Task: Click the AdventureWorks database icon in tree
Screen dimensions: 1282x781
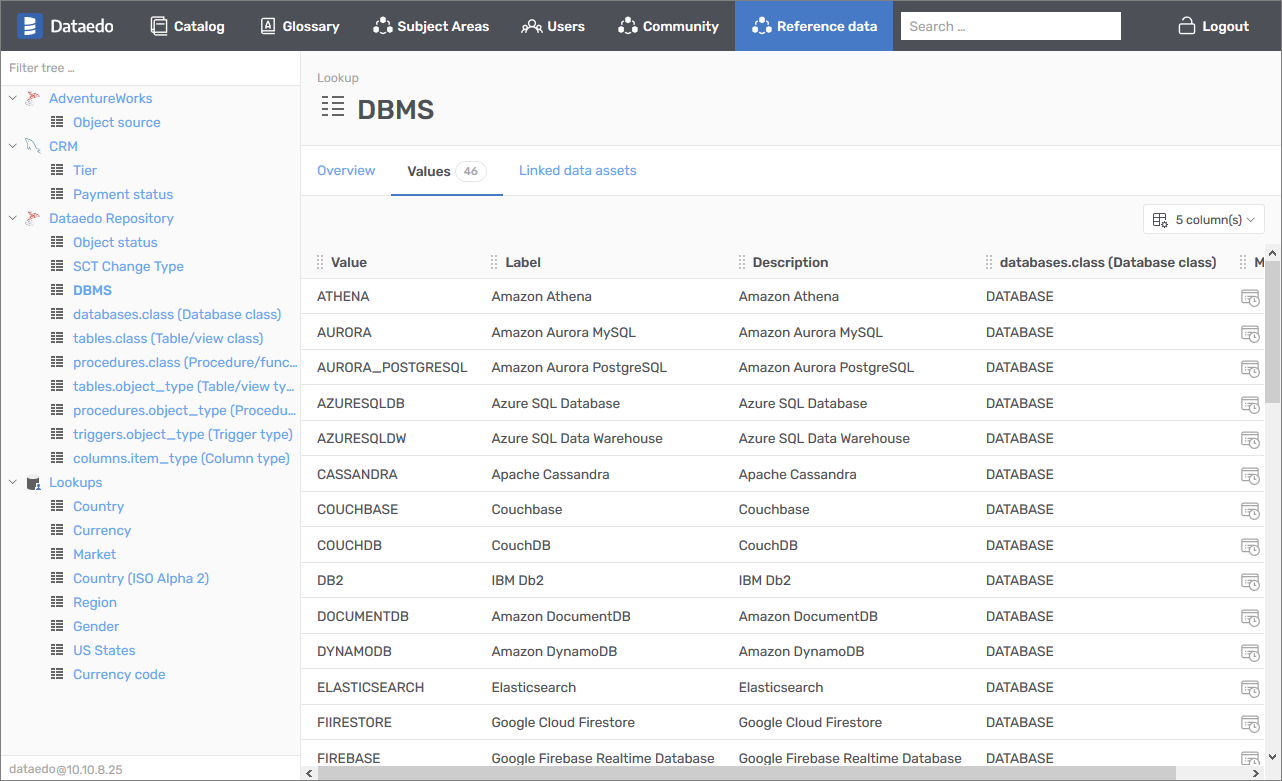Action: point(33,98)
